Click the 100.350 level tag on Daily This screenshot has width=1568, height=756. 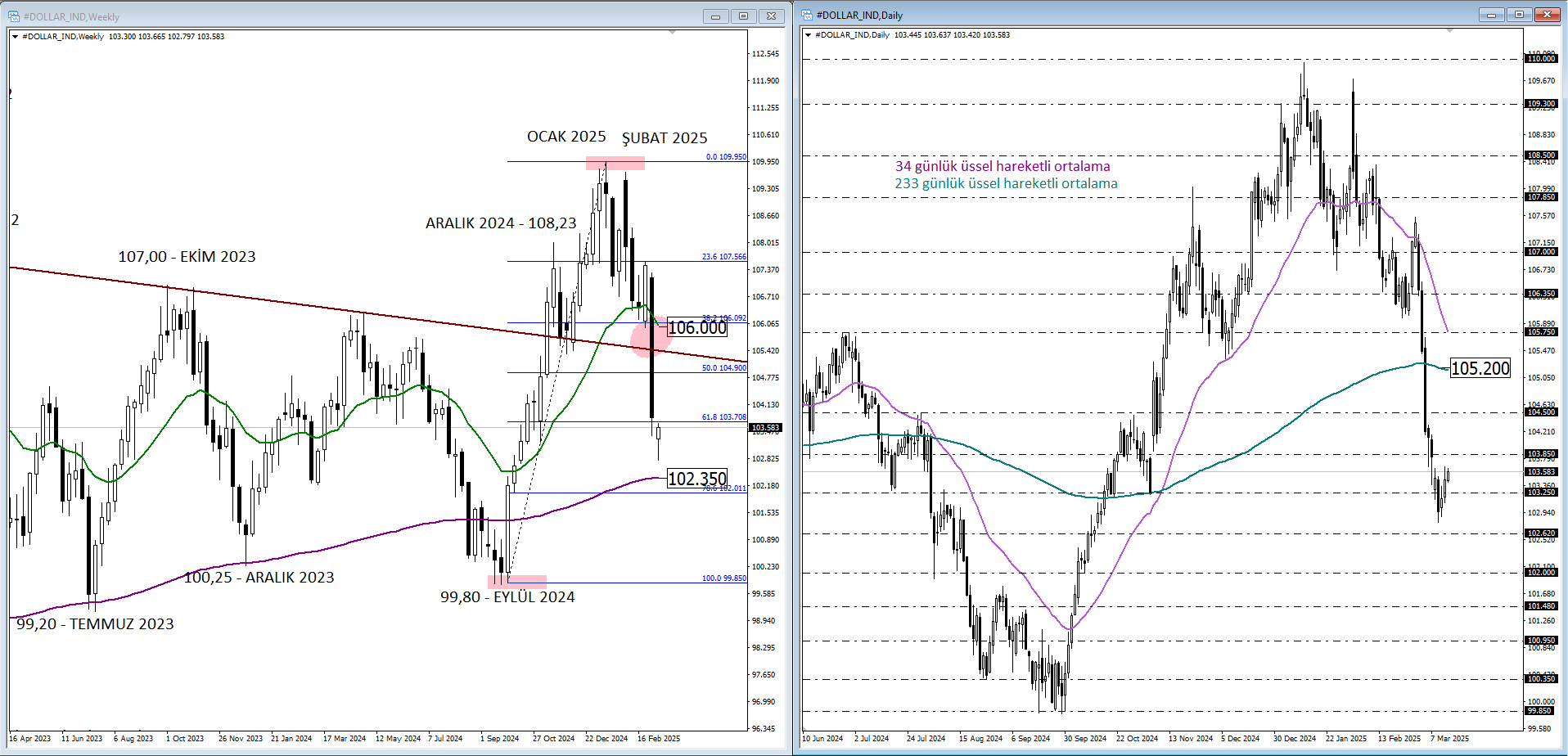coord(1541,679)
